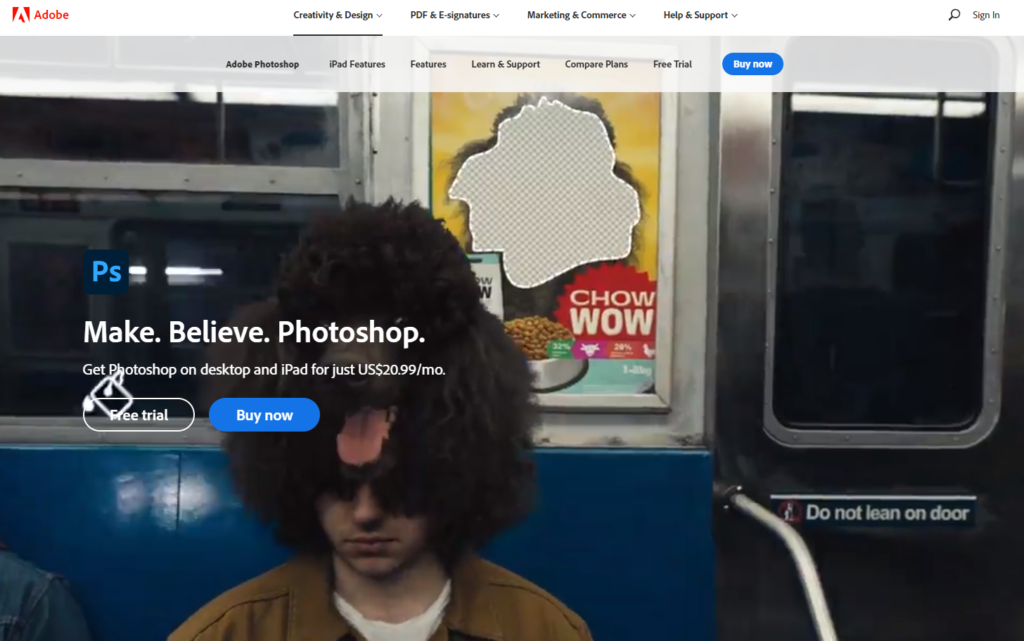Click the Sign In link
The width and height of the screenshot is (1024, 641).
[x=985, y=15]
